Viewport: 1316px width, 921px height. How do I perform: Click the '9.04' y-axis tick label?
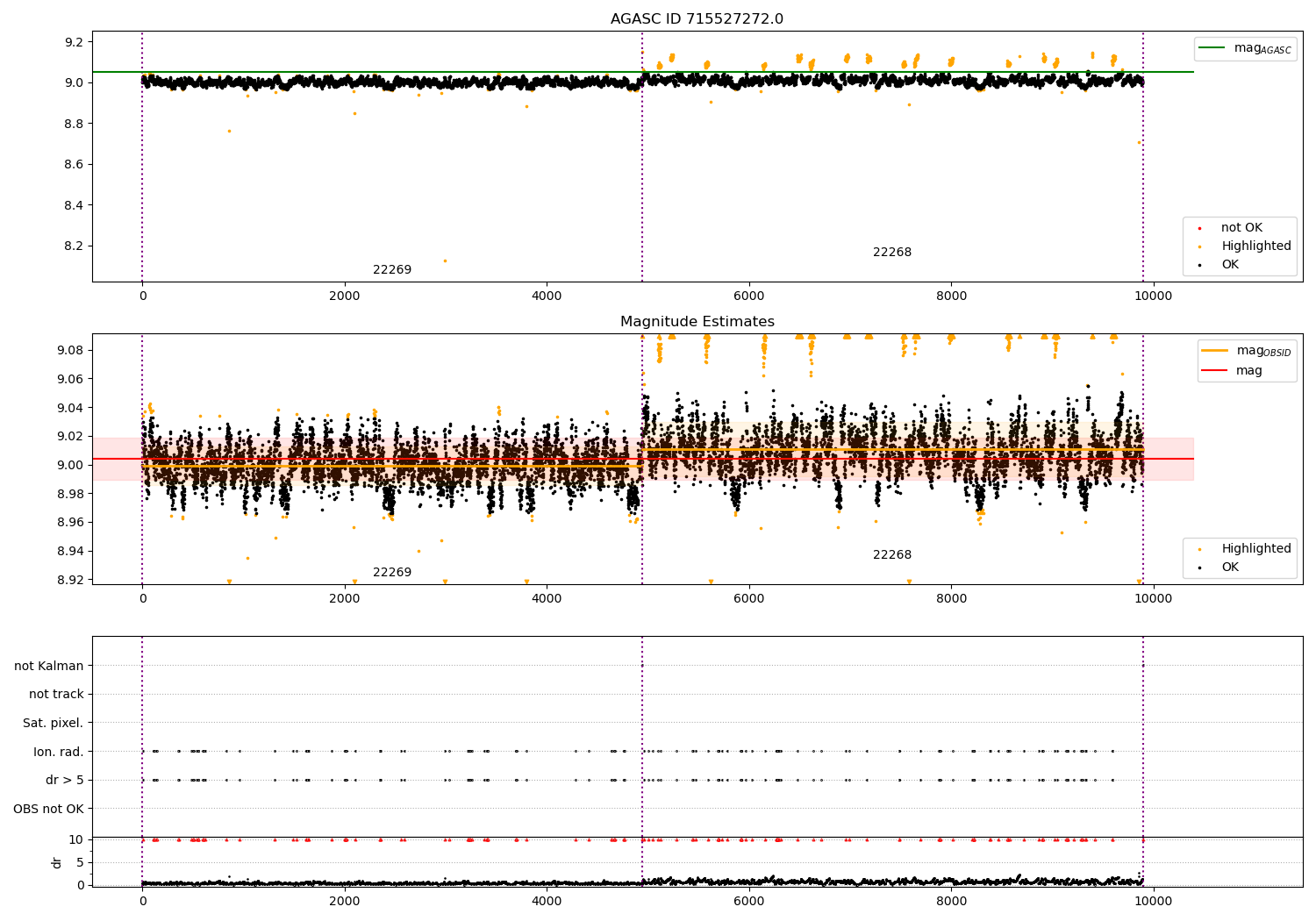(x=70, y=408)
